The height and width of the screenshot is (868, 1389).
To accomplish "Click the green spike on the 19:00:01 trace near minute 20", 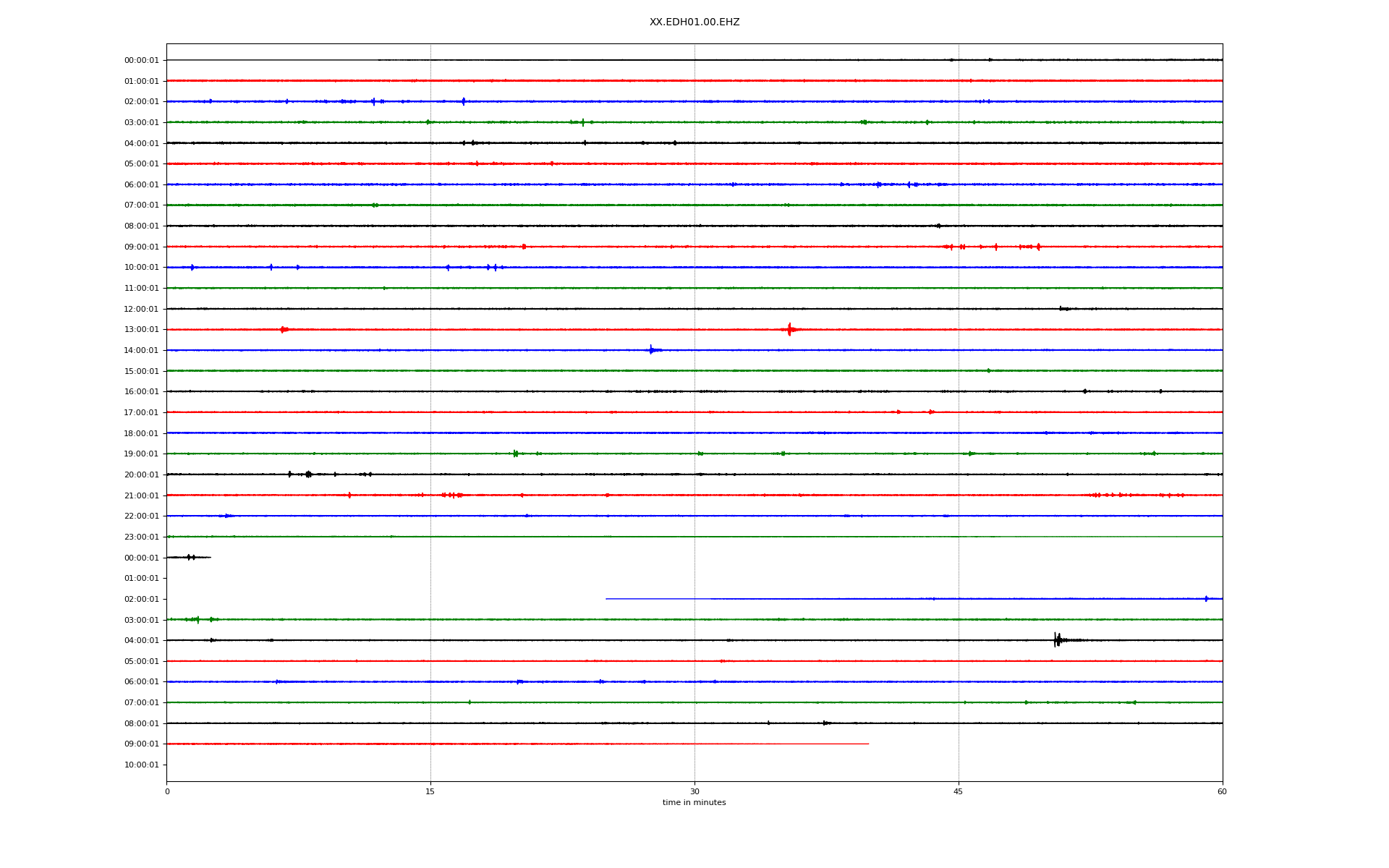I will click(515, 454).
